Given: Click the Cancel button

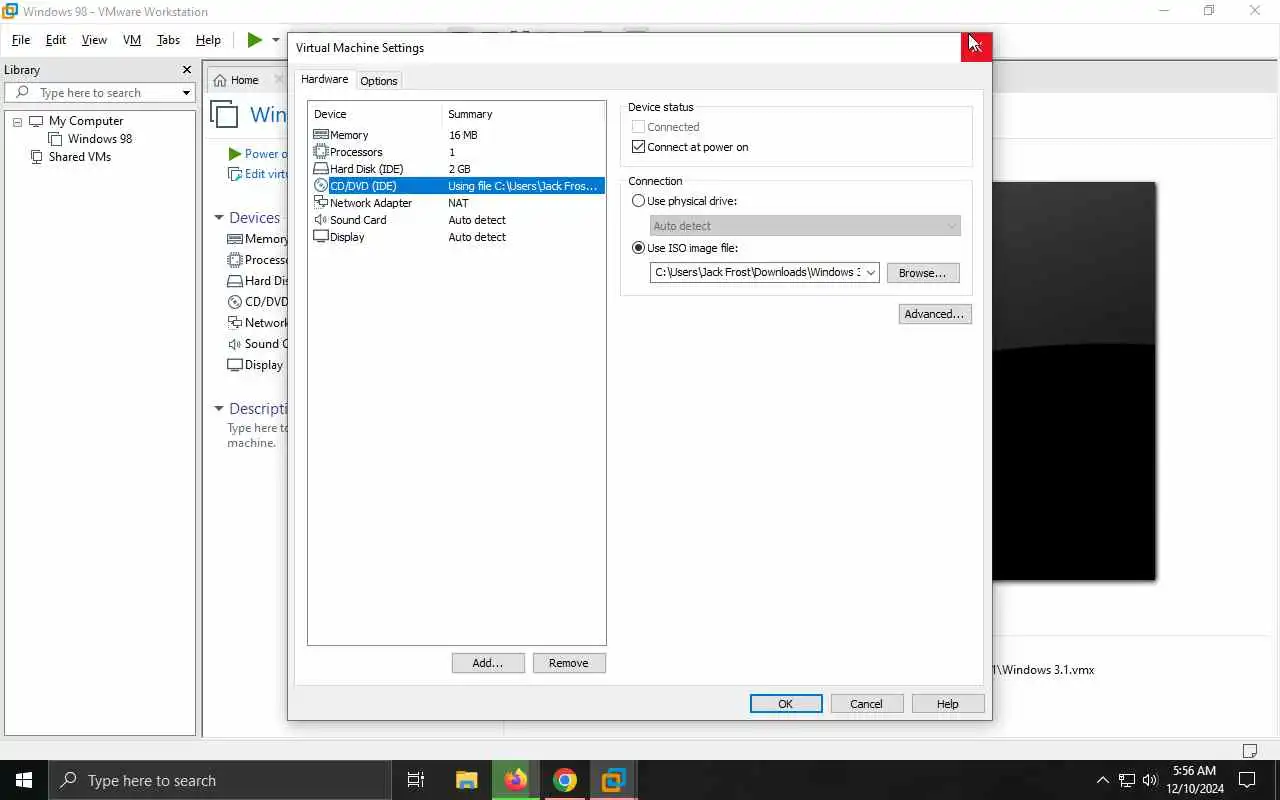Looking at the screenshot, I should (867, 704).
